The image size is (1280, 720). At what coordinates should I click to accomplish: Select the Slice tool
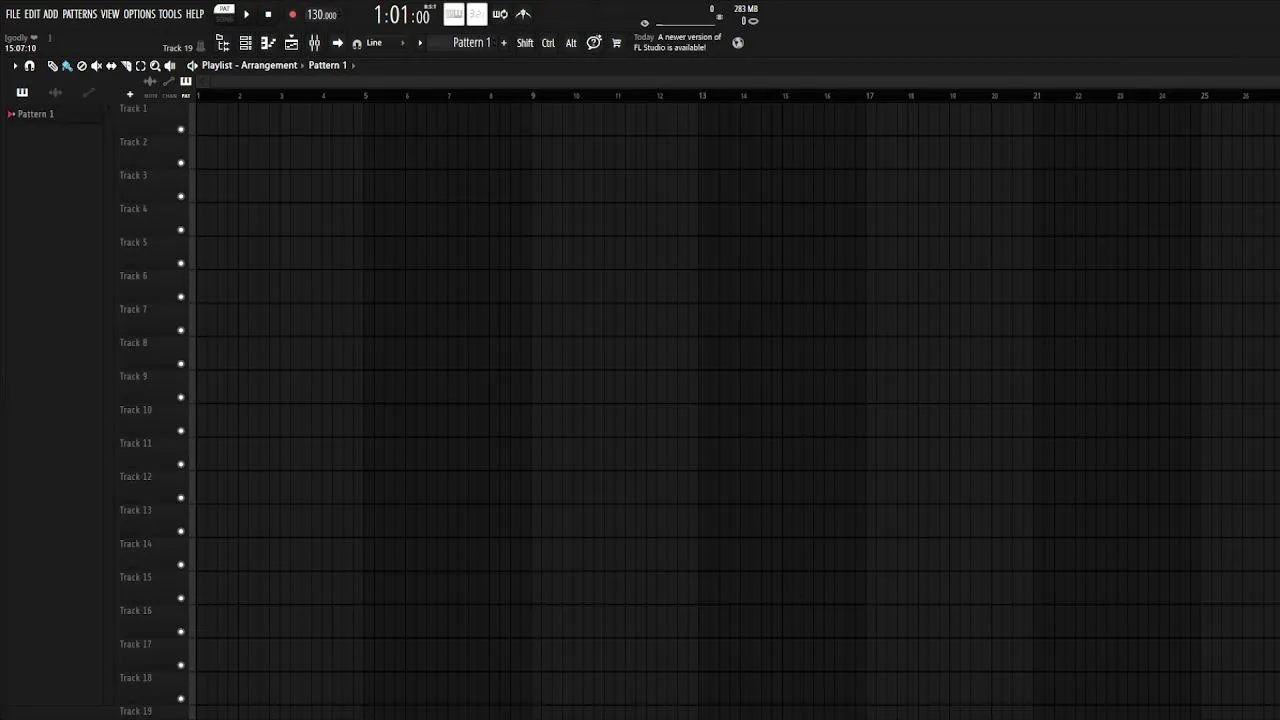tap(126, 66)
